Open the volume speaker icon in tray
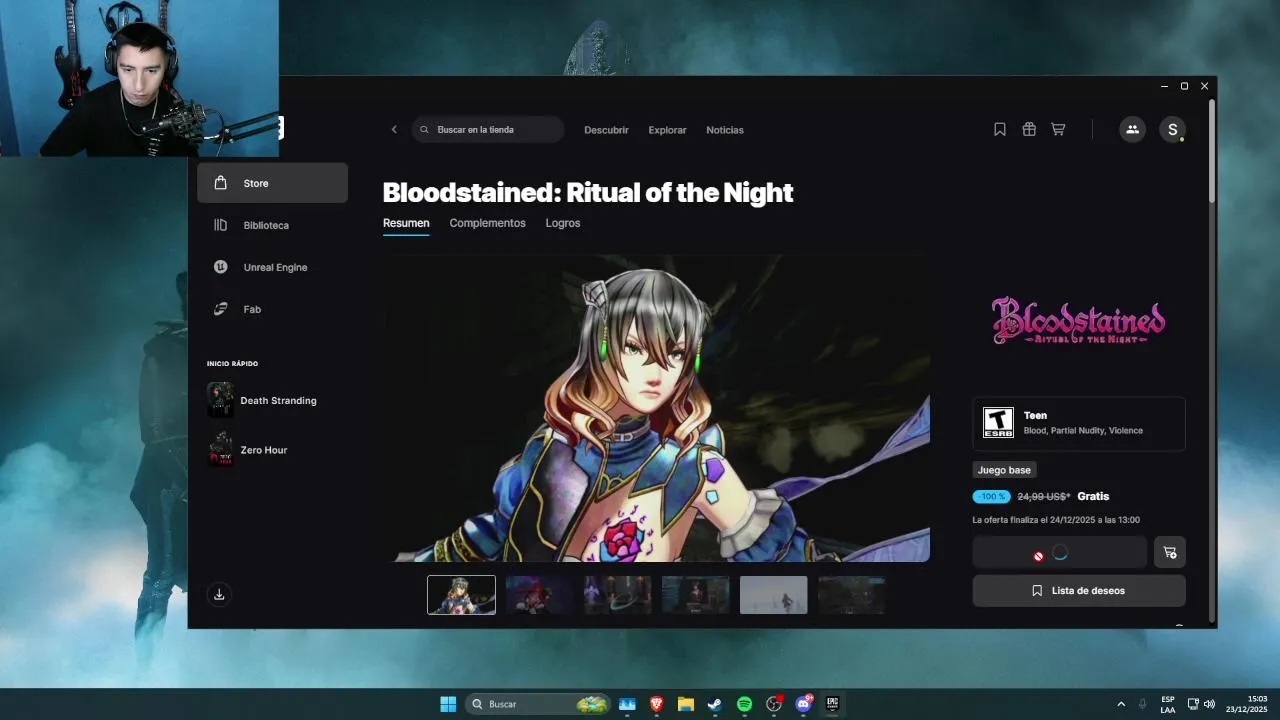Screen dimensions: 1280x720 pyautogui.click(x=1209, y=704)
